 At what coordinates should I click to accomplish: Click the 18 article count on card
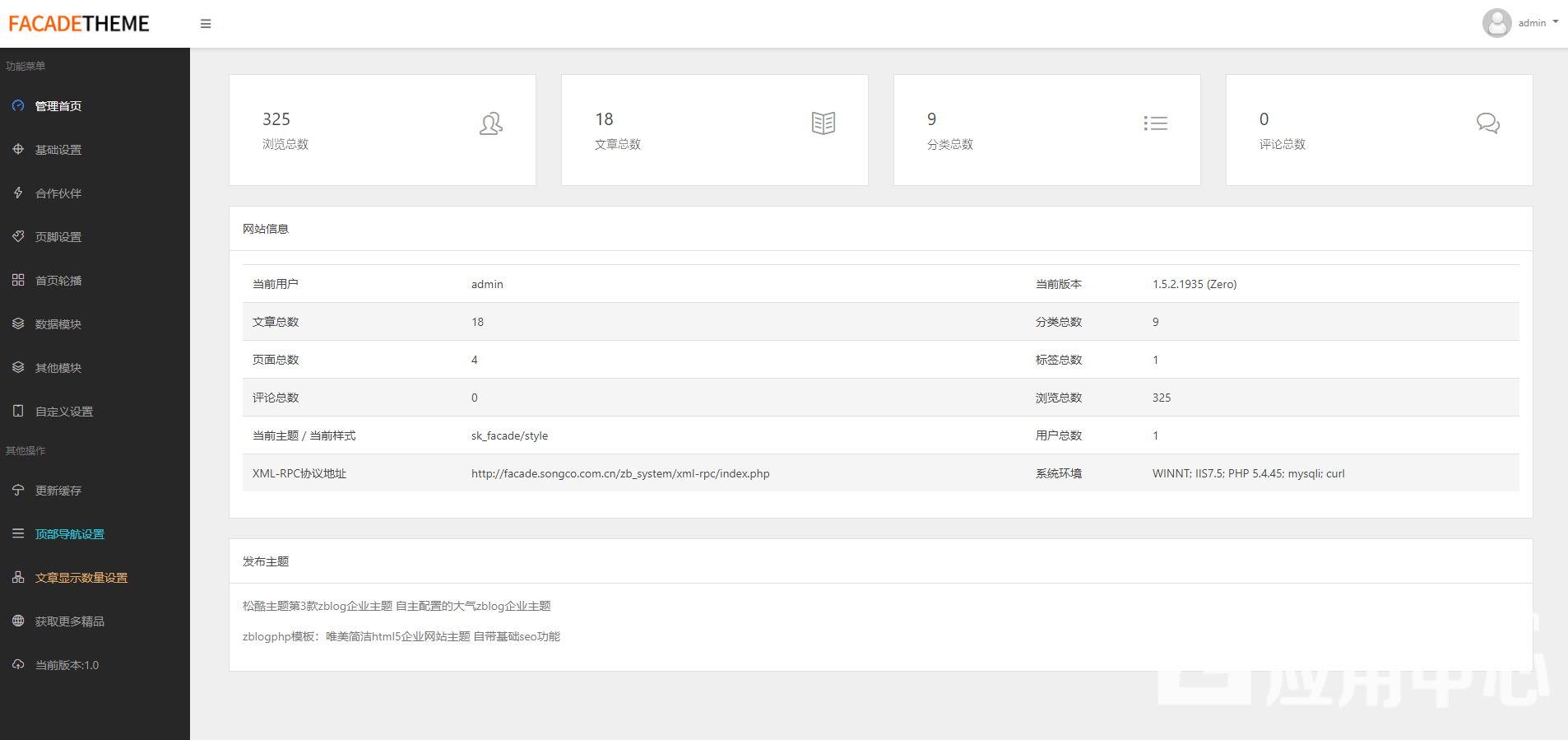605,119
